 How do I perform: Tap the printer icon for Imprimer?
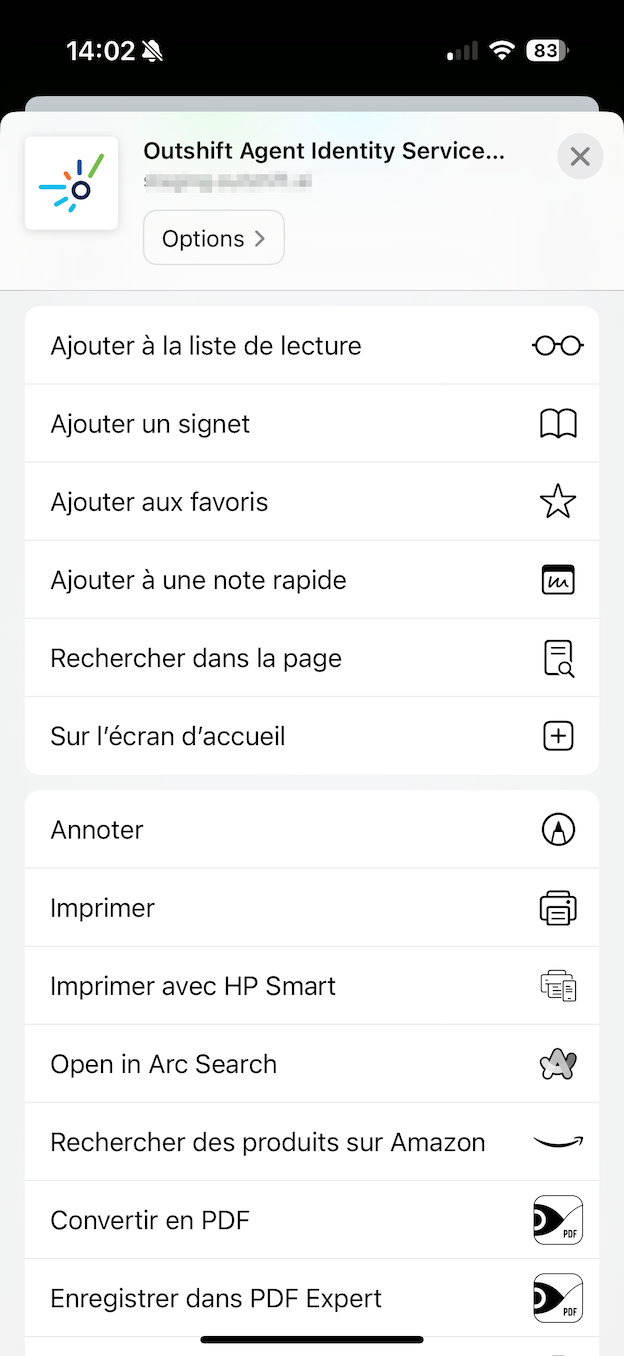557,907
